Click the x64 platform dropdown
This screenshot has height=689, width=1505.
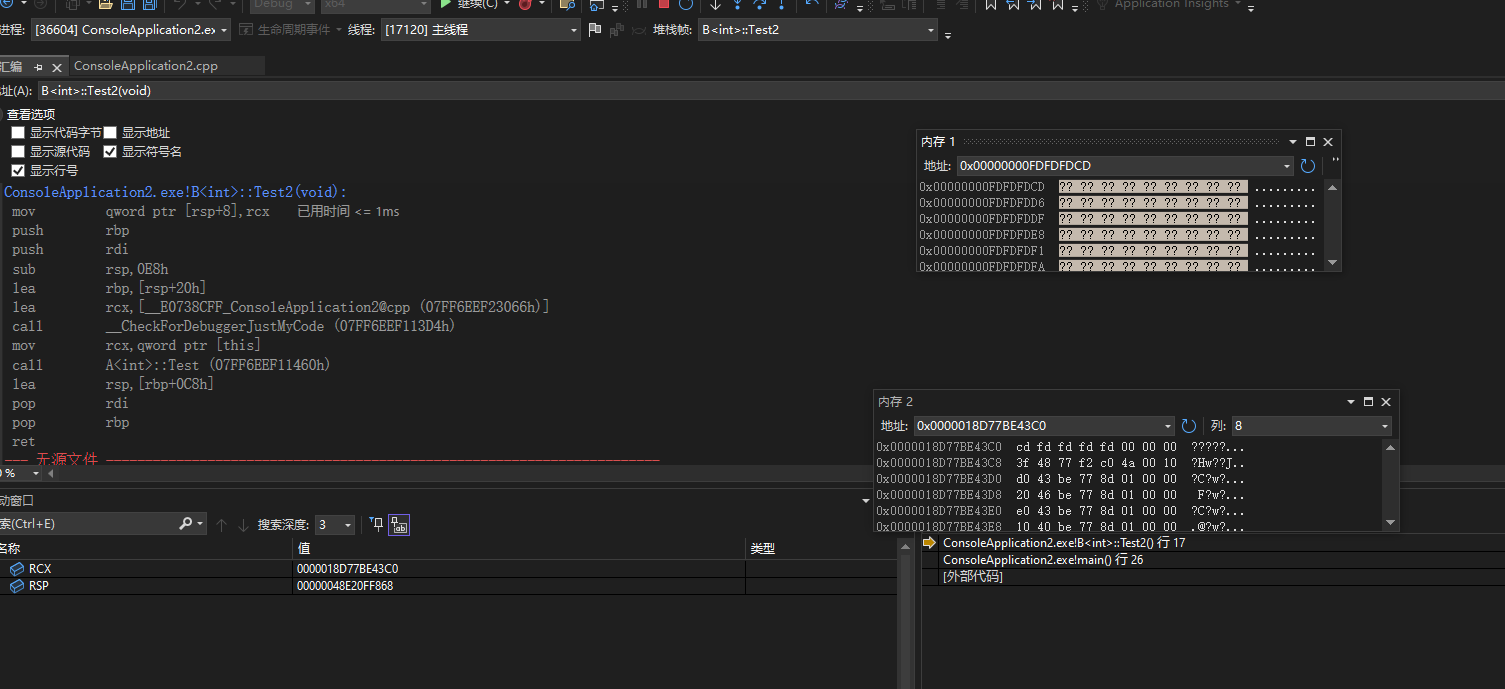[x=375, y=4]
